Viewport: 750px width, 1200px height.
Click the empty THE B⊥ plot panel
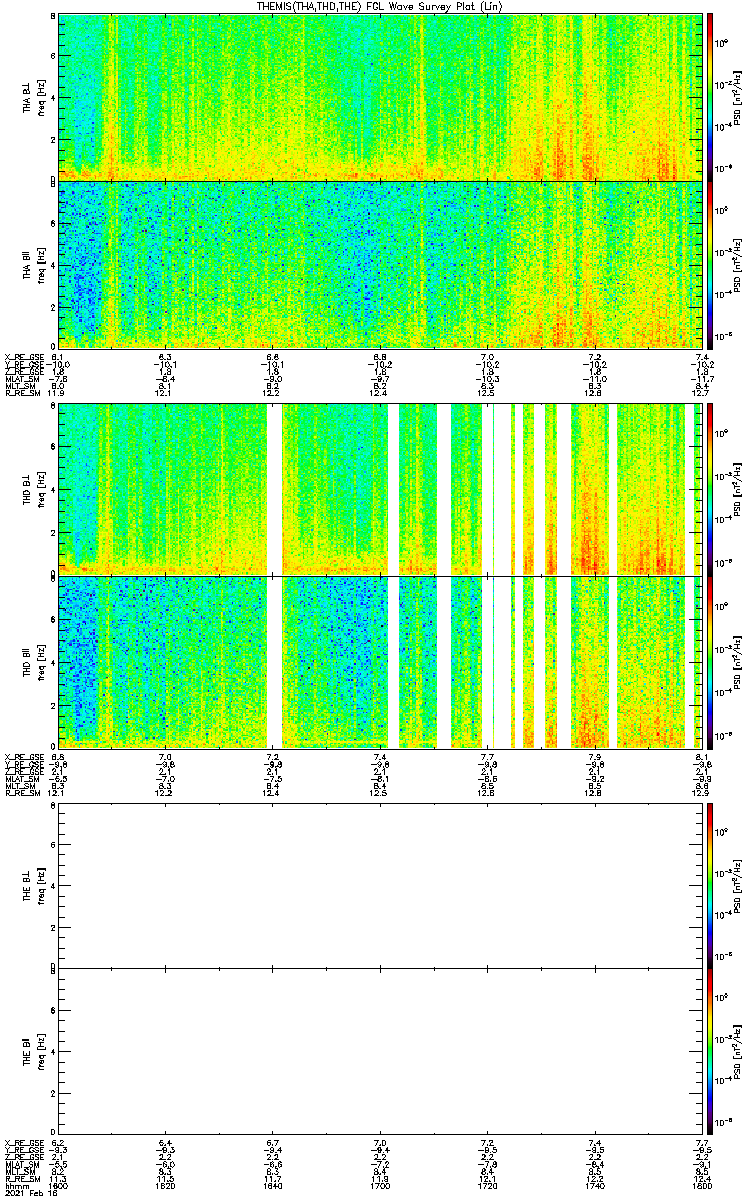coord(380,885)
